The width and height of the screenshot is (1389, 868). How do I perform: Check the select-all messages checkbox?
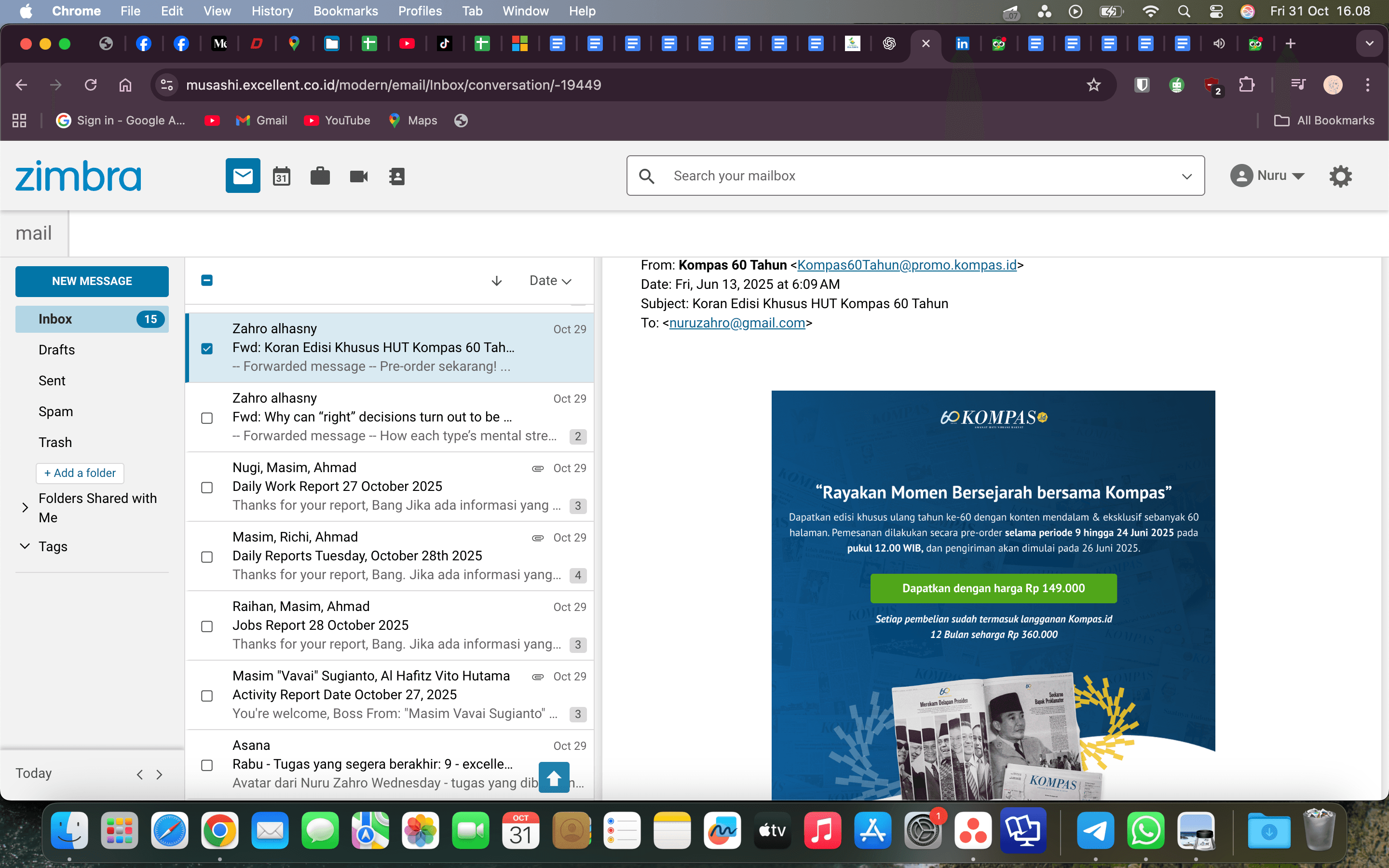tap(206, 280)
